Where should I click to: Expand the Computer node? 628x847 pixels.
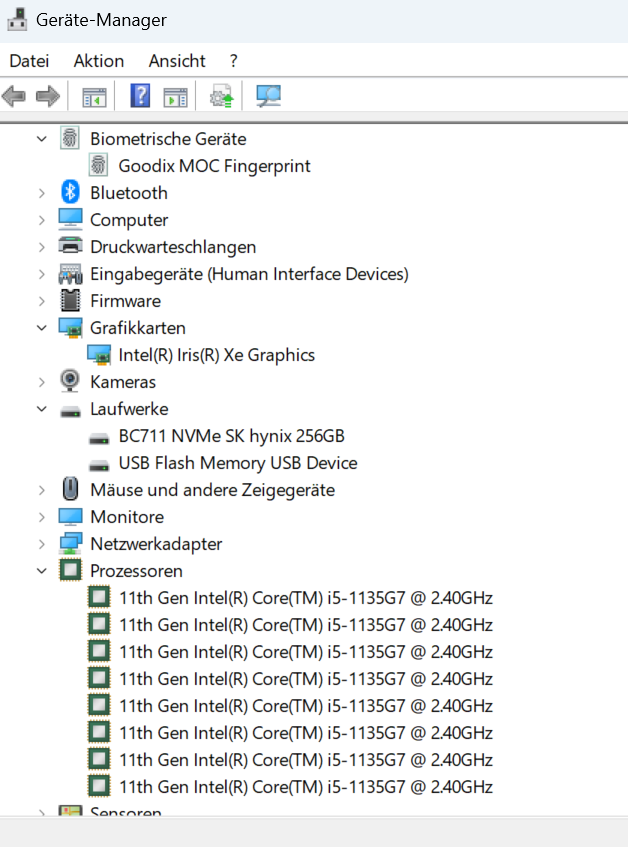(x=42, y=220)
